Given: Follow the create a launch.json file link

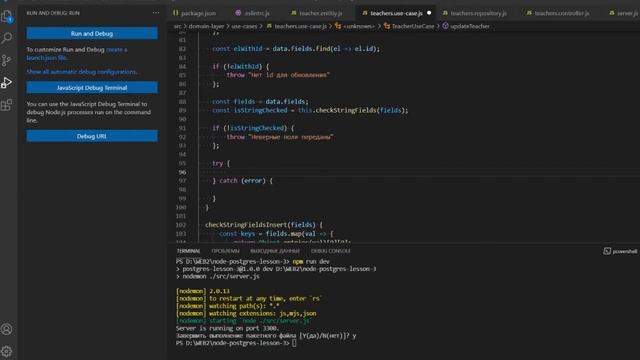Looking at the screenshot, I should click(77, 53).
